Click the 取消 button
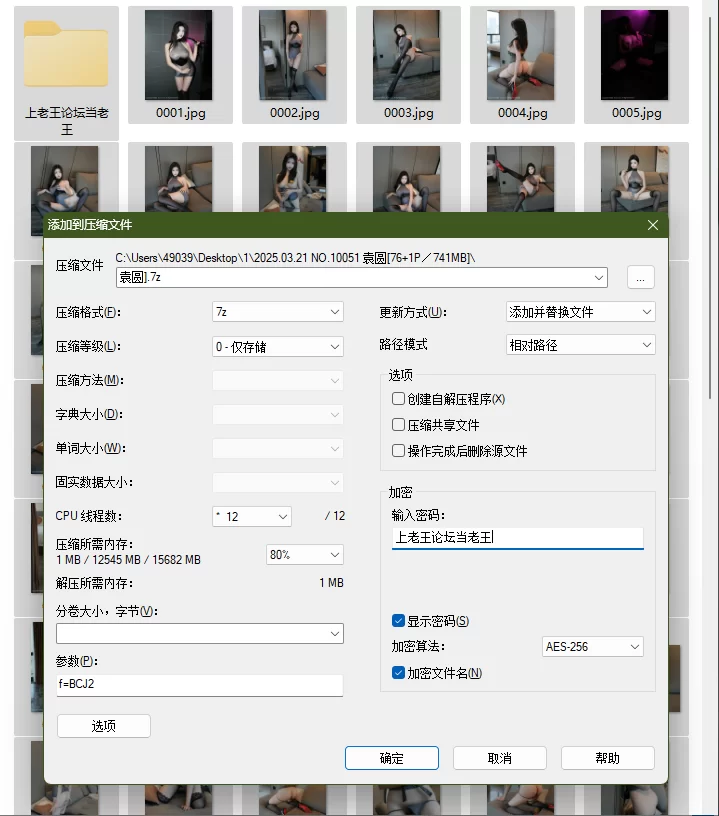Image resolution: width=719 pixels, height=816 pixels. tap(500, 758)
